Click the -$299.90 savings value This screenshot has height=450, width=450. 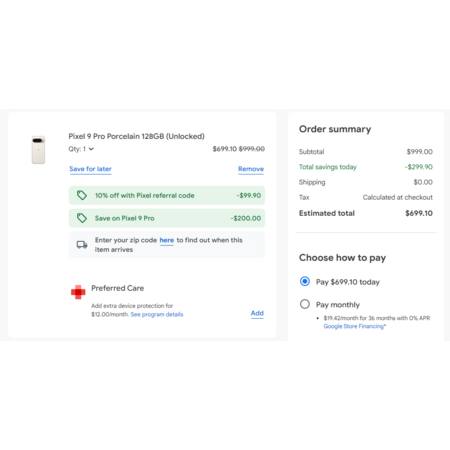point(419,167)
